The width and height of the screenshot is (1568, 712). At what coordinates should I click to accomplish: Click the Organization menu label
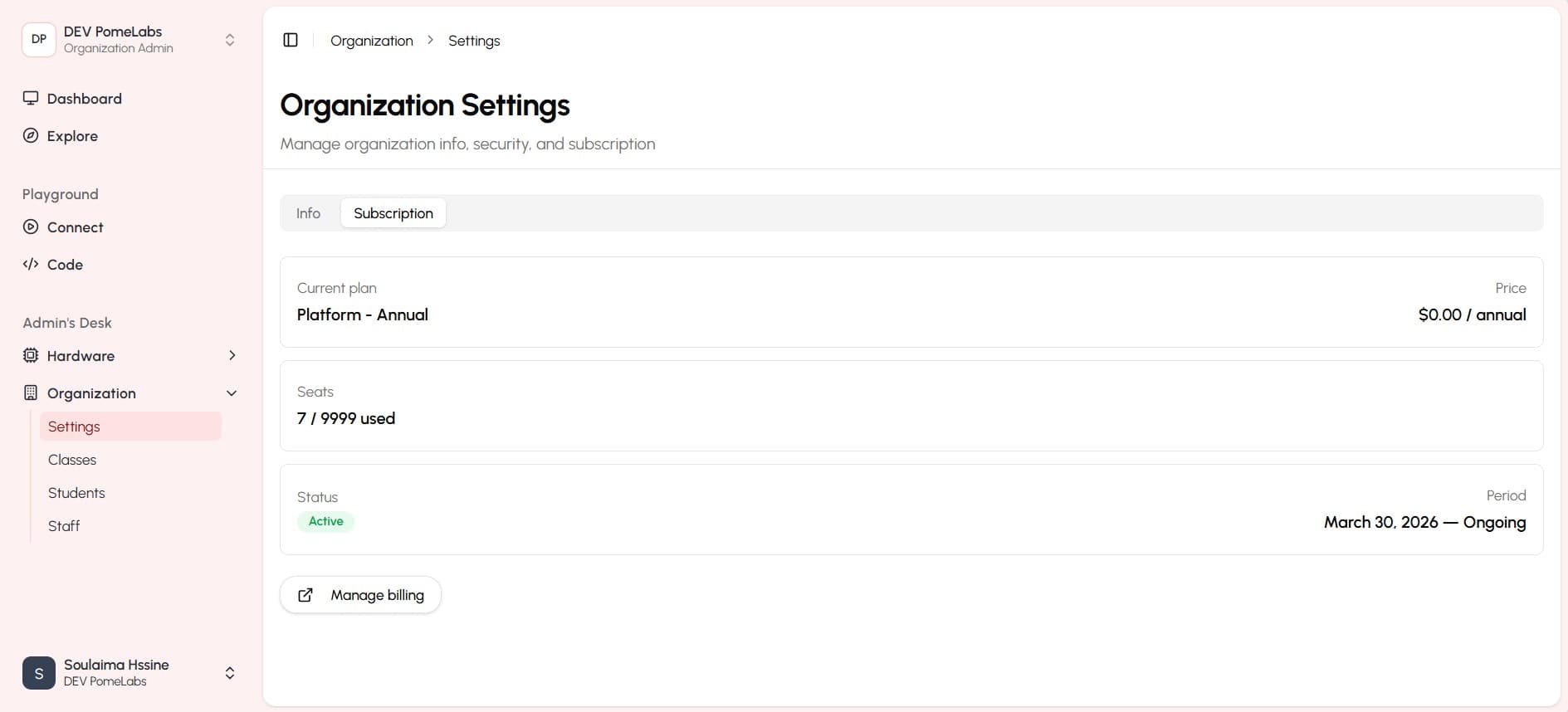(91, 393)
